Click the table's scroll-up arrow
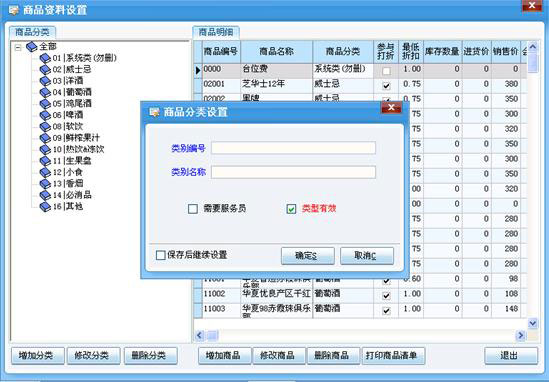Image resolution: width=549 pixels, height=382 pixels. [533, 47]
